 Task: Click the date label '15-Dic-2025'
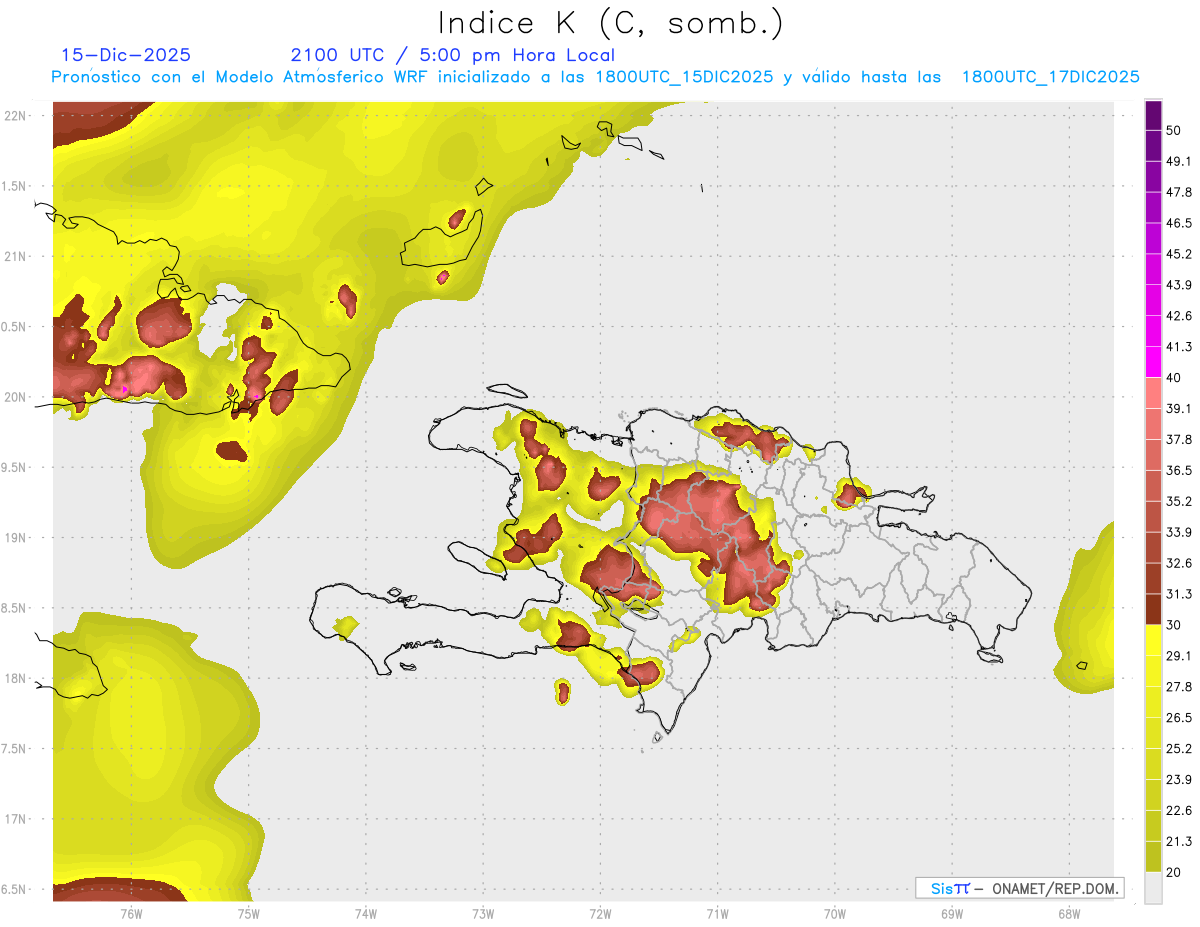pos(126,55)
